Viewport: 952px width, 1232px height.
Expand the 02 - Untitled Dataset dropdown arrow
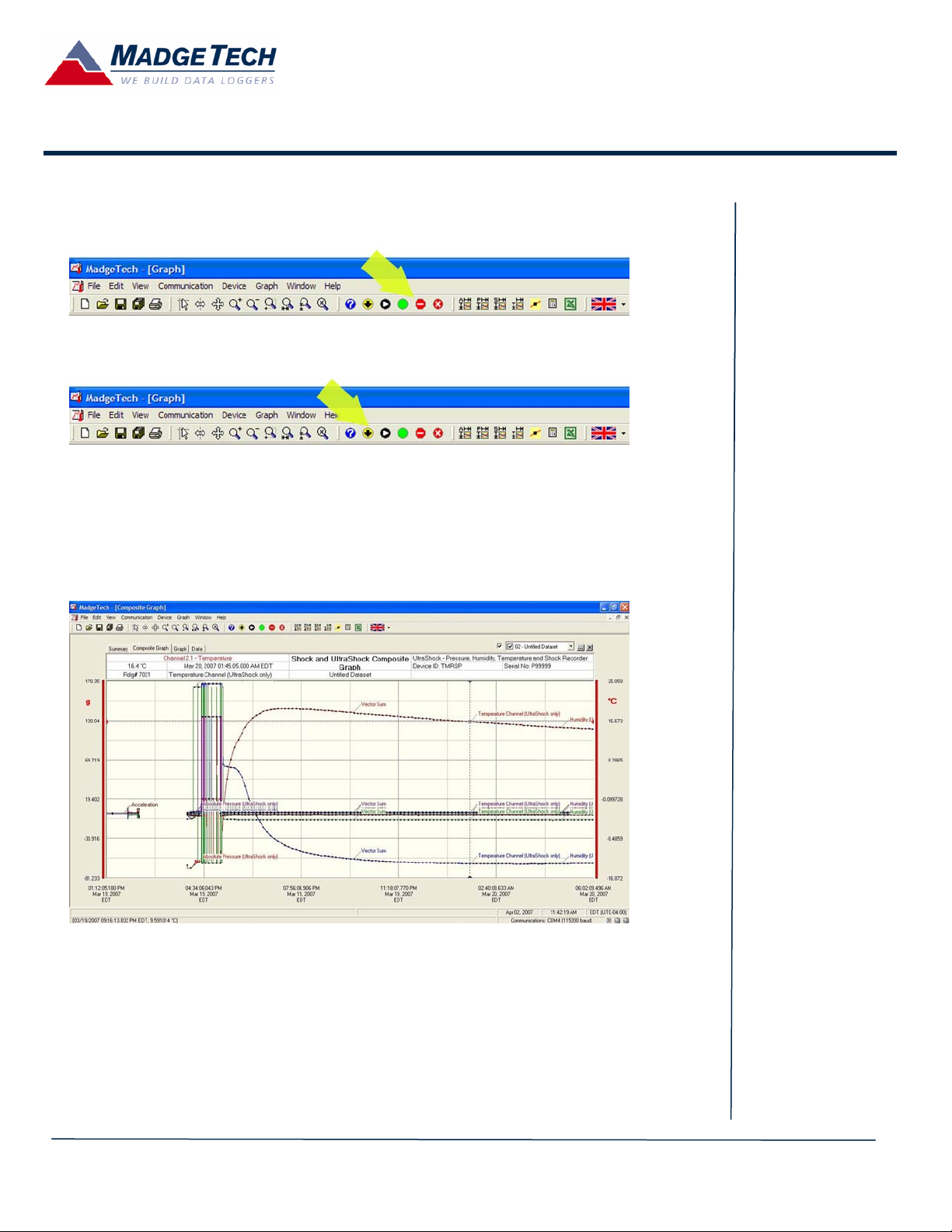coord(571,647)
